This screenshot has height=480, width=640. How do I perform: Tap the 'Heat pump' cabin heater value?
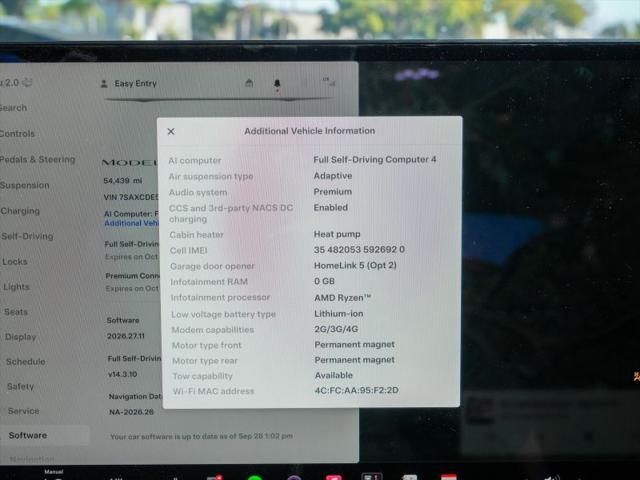tap(337, 234)
